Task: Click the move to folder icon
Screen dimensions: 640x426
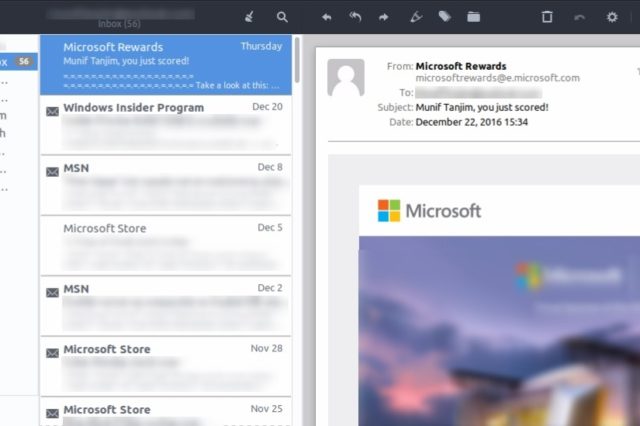Action: click(473, 17)
